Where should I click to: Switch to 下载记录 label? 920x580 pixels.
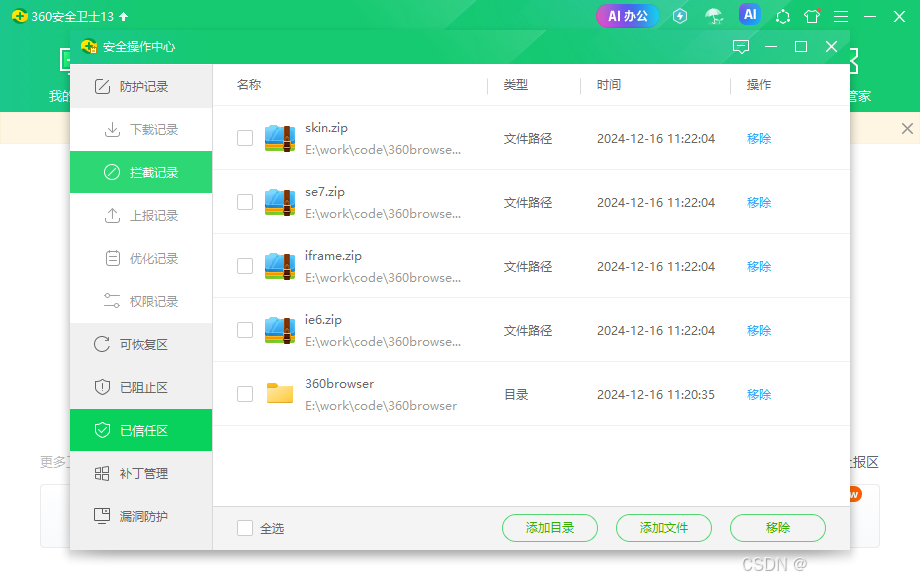tap(154, 130)
